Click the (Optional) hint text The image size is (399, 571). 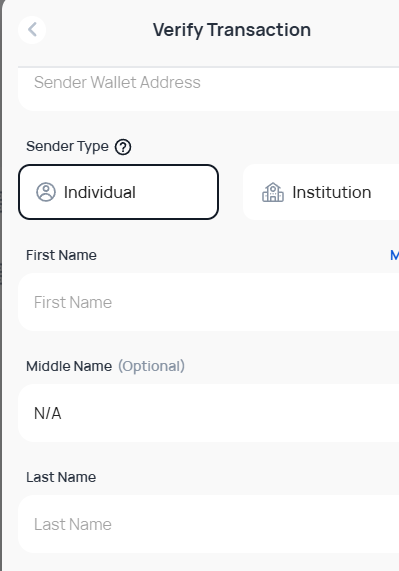151,366
